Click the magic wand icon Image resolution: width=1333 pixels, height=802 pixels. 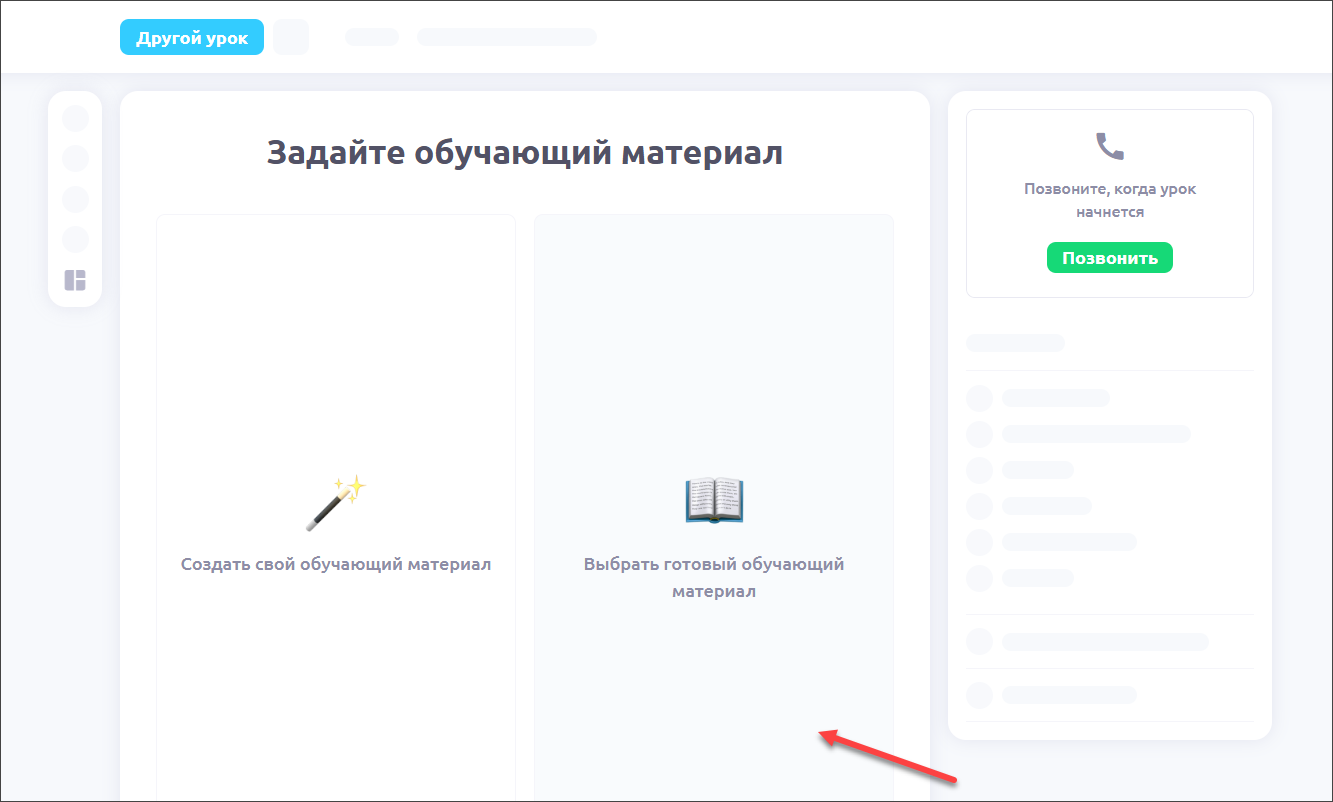(336, 503)
